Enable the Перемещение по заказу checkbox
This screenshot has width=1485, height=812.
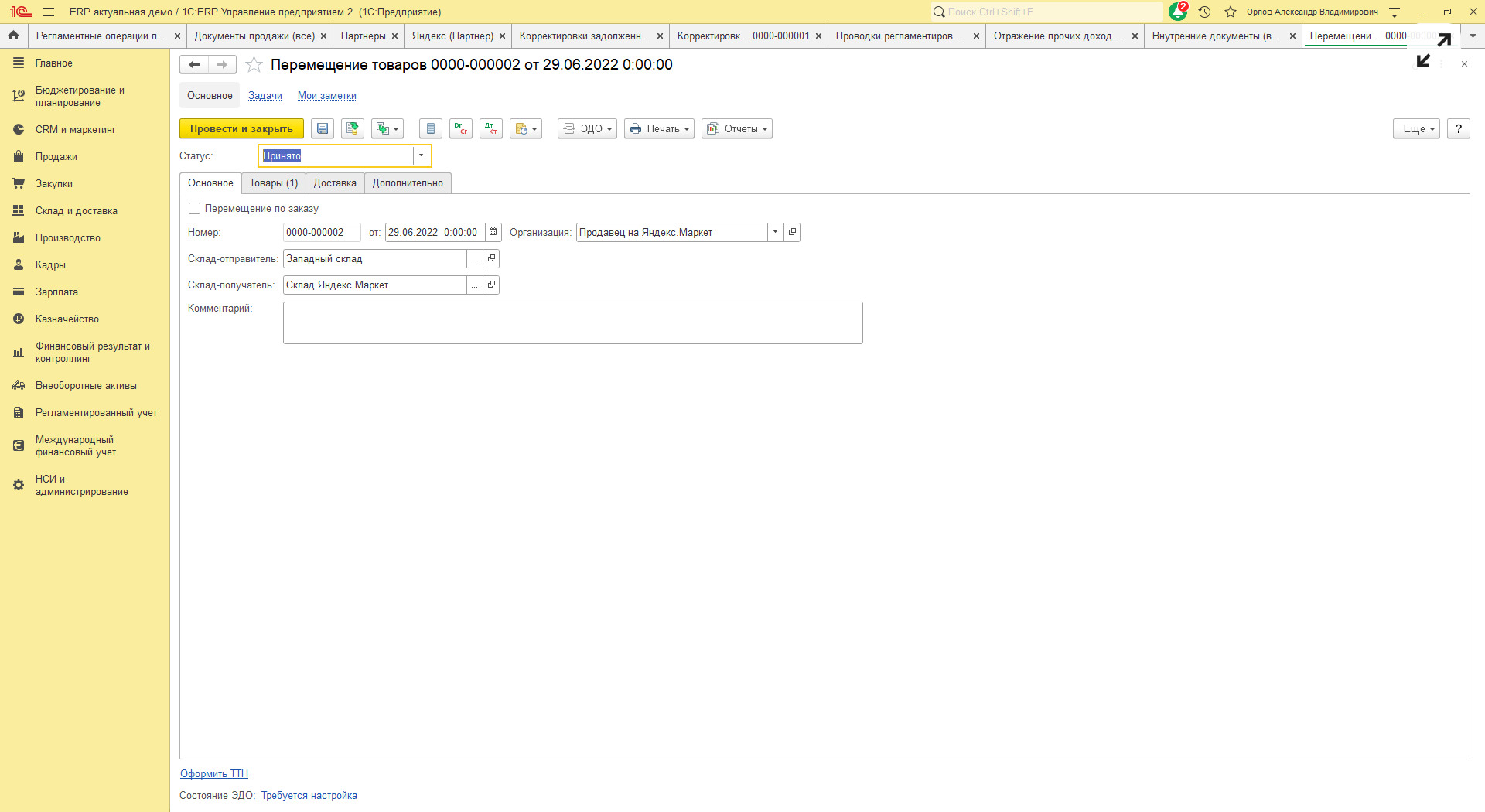(195, 209)
